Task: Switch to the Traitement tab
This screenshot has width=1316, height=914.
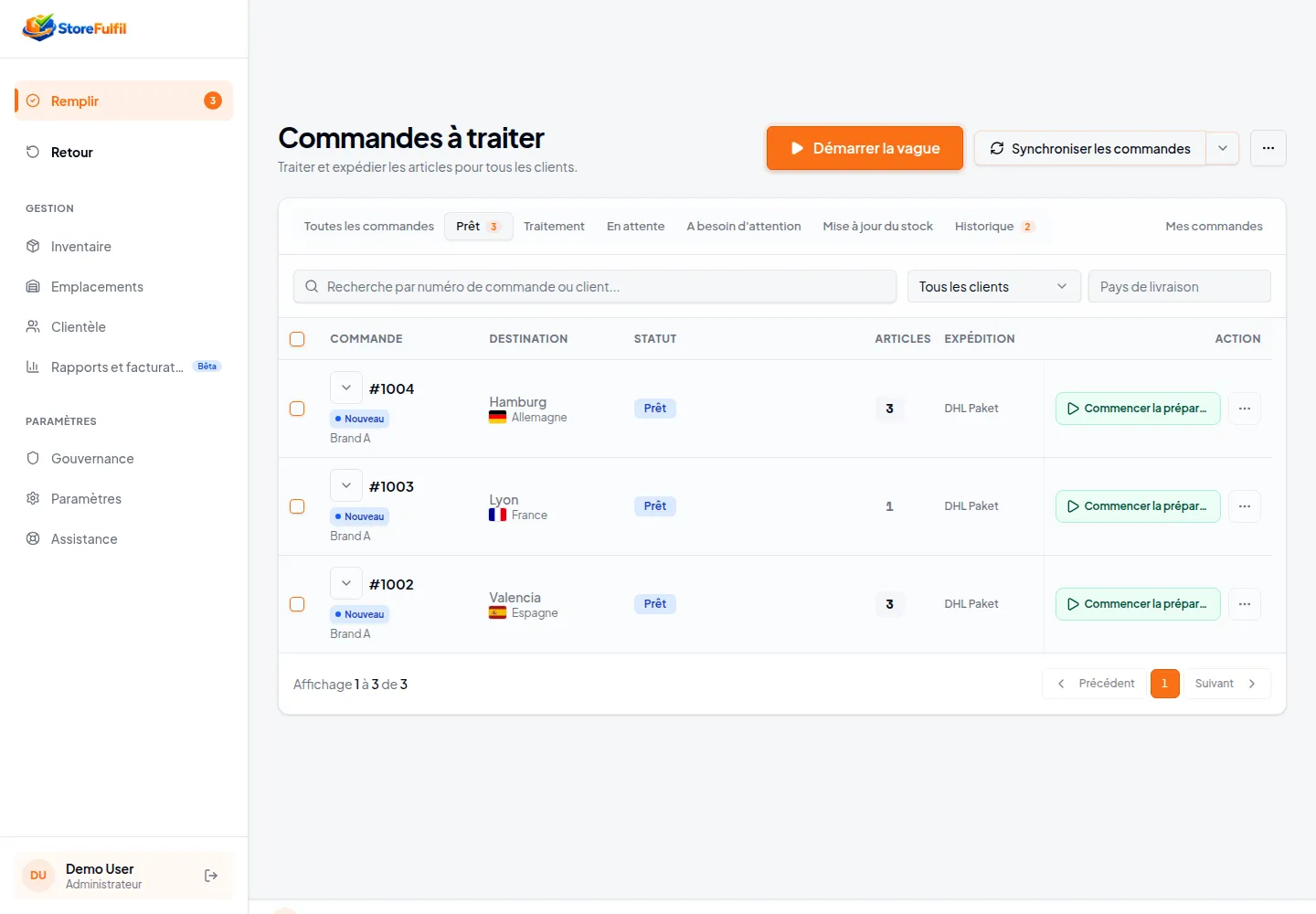Action: click(x=554, y=226)
